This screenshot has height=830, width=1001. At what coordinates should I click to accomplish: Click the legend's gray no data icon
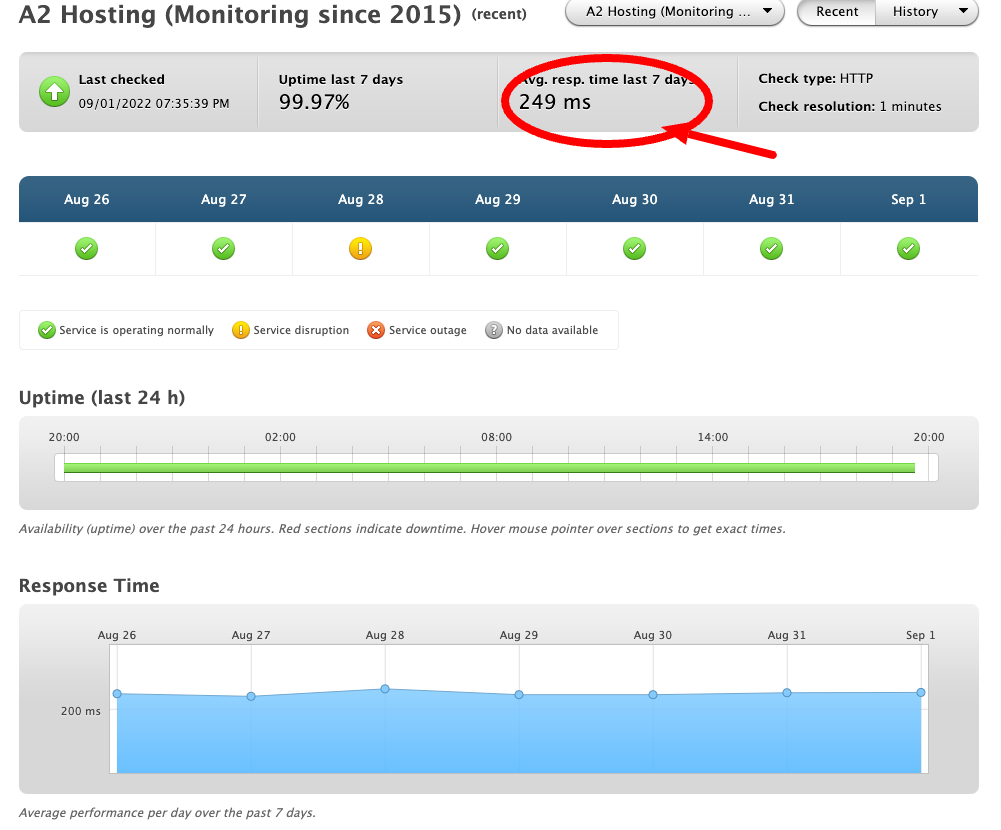point(493,330)
